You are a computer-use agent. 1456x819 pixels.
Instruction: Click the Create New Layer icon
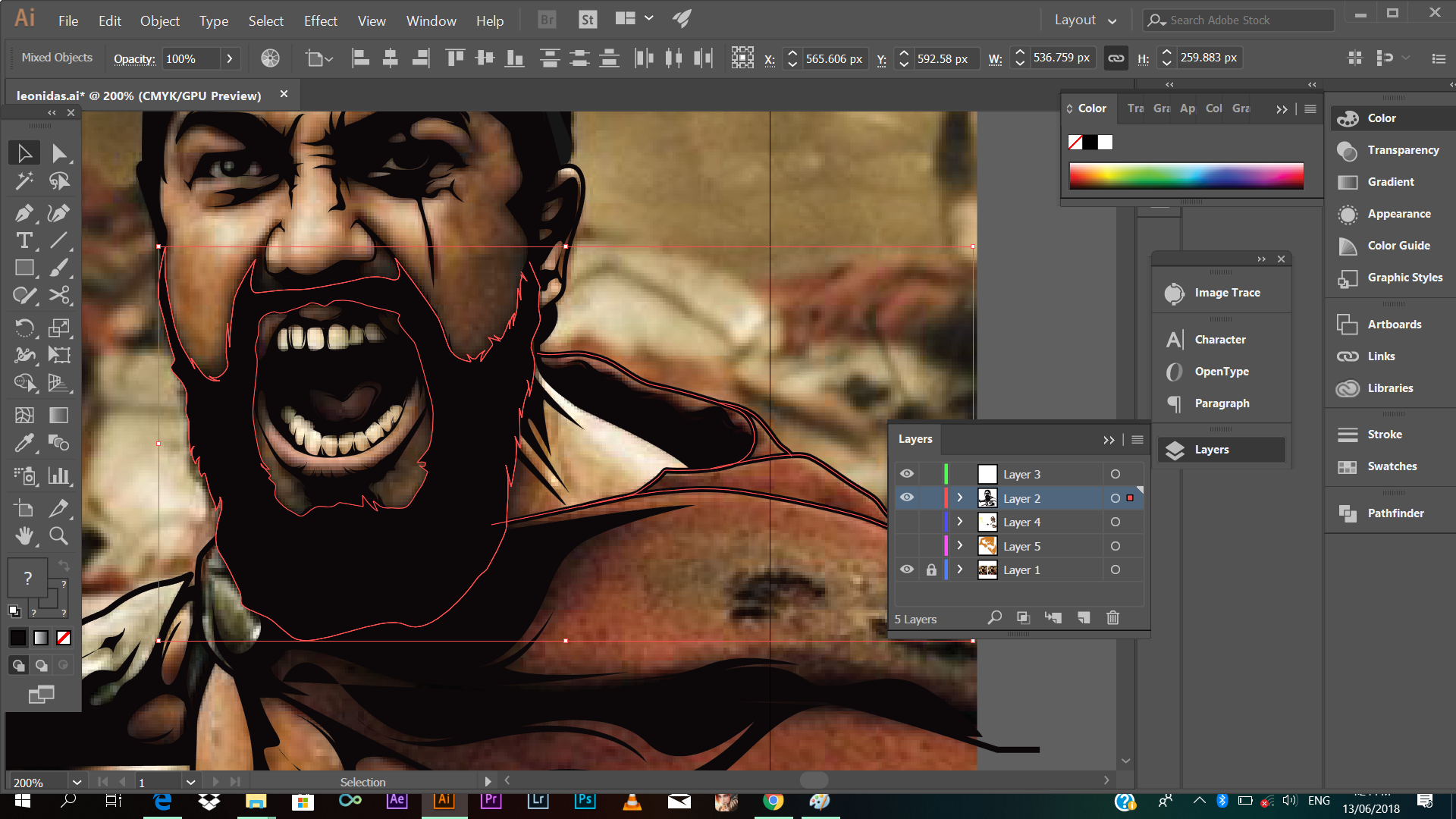point(1084,618)
